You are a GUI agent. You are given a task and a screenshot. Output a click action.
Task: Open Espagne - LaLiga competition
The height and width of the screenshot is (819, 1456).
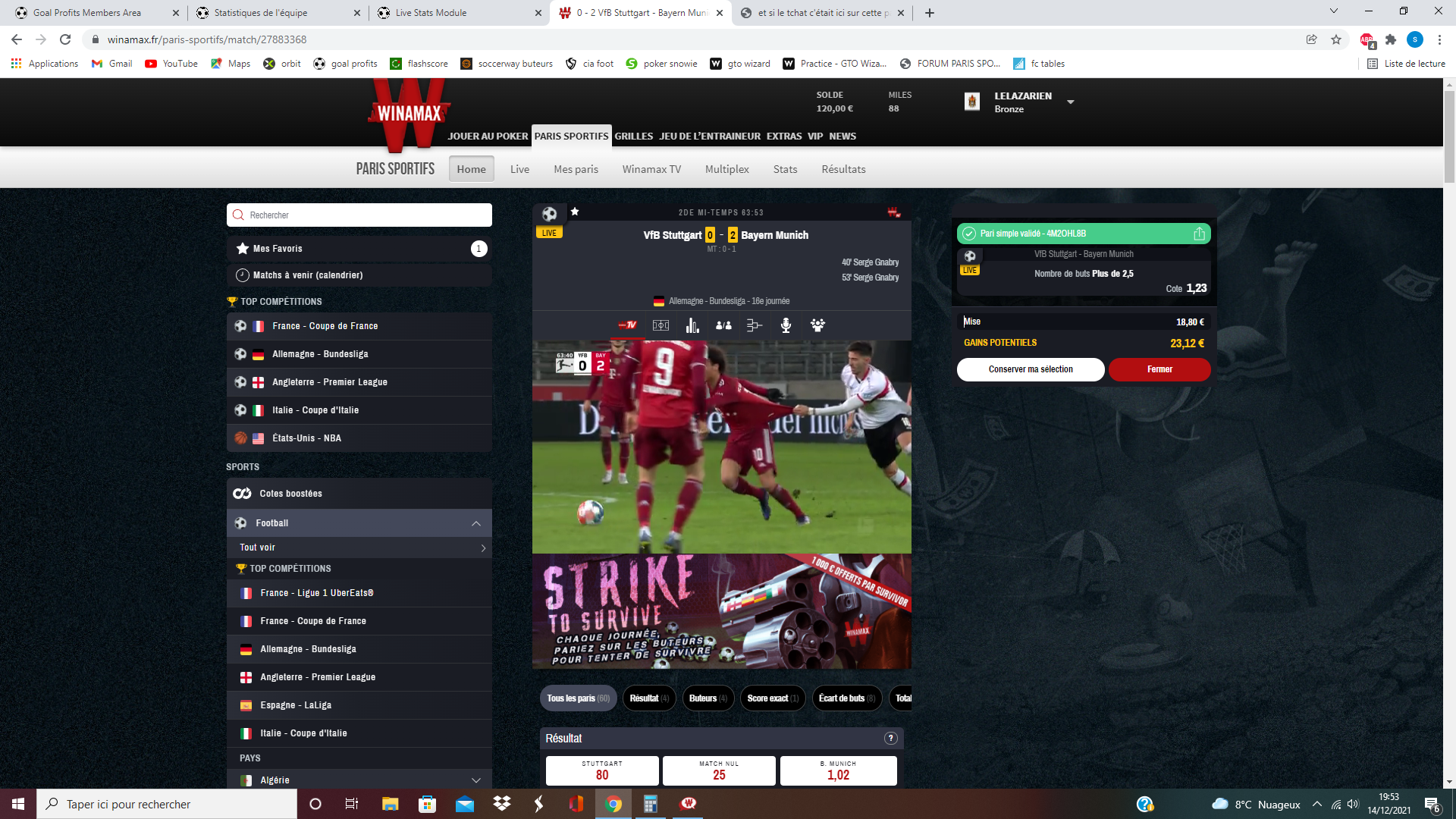coord(359,705)
